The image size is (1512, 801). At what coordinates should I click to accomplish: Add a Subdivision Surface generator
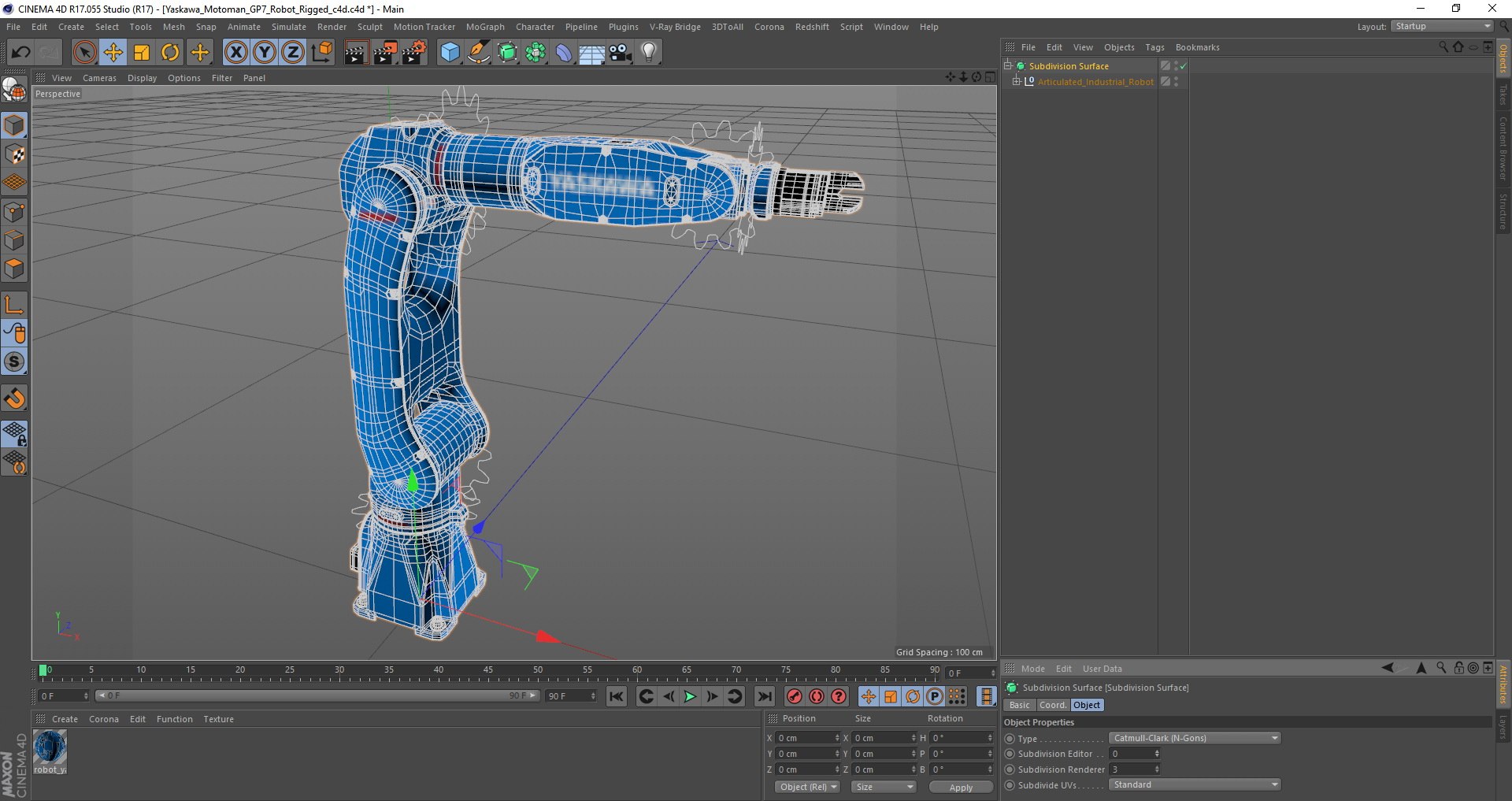click(x=507, y=53)
